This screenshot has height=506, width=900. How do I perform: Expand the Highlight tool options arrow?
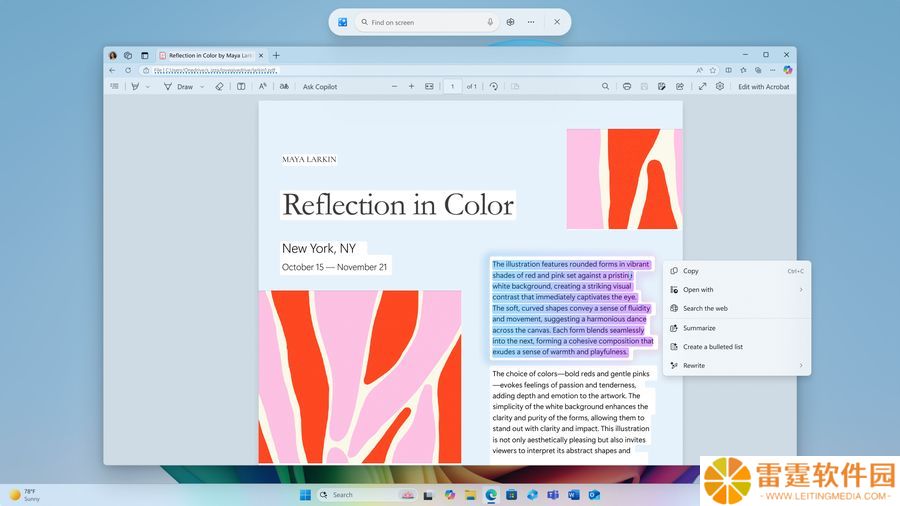coord(148,87)
